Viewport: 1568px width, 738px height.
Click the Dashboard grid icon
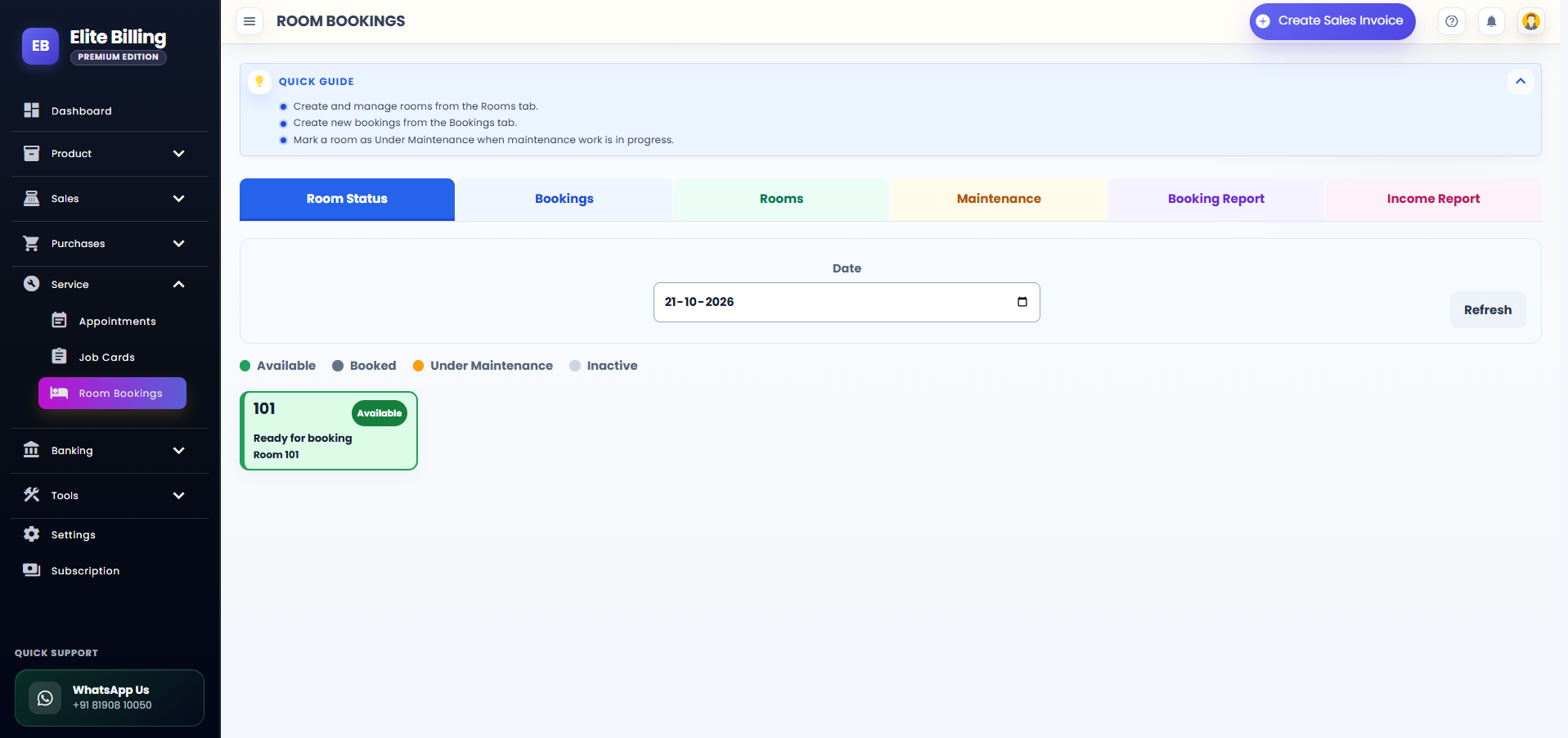point(31,110)
